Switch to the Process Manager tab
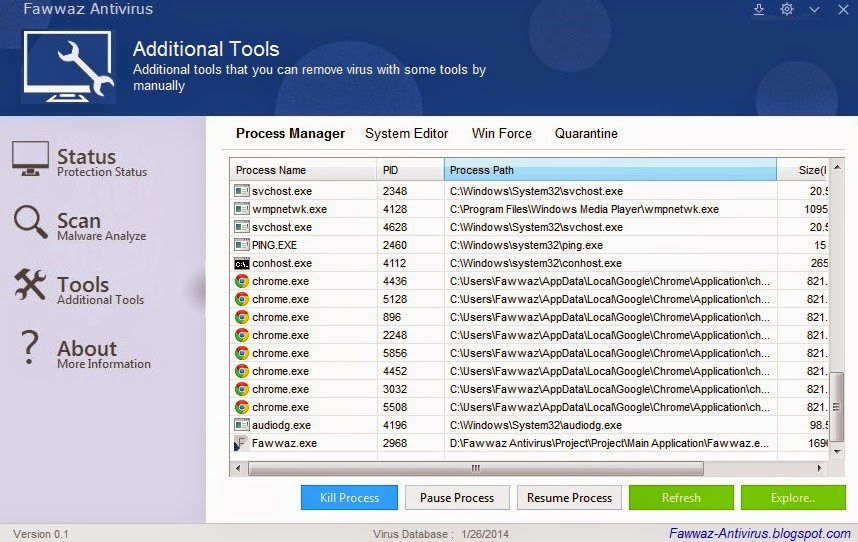Image resolution: width=858 pixels, height=542 pixels. pyautogui.click(x=291, y=133)
